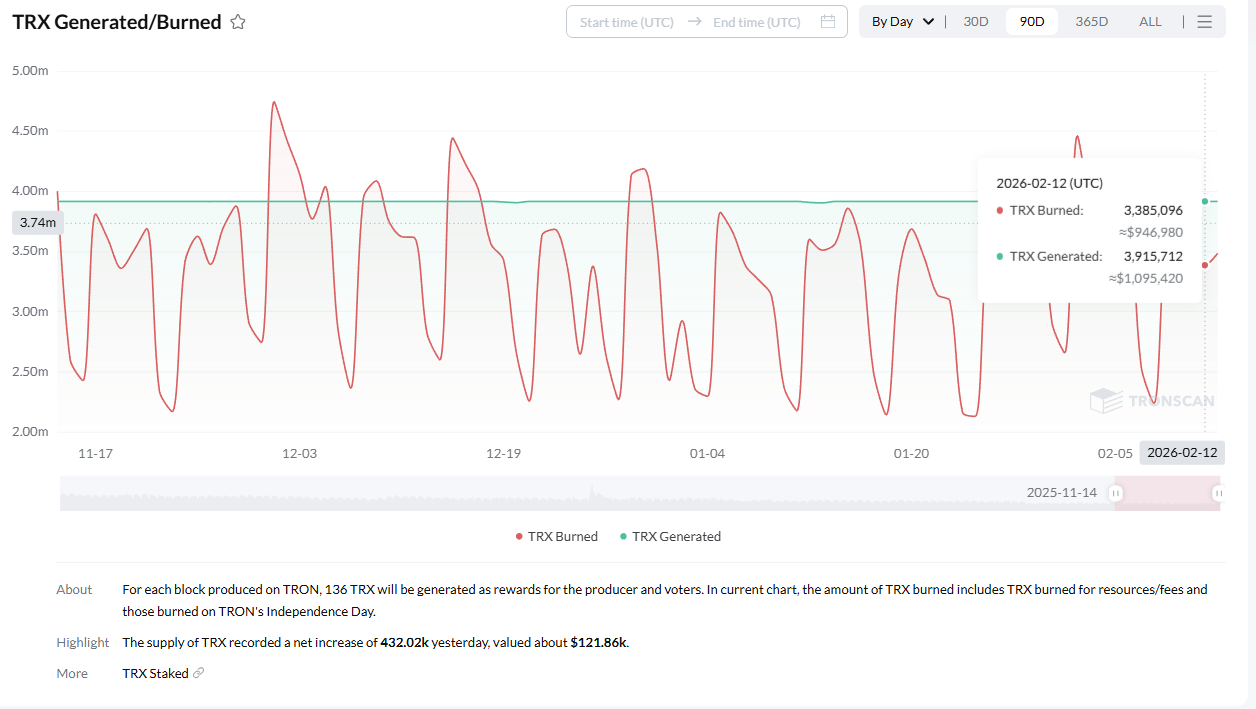The image size is (1256, 709).
Task: Show the ALL time range
Action: point(1150,22)
